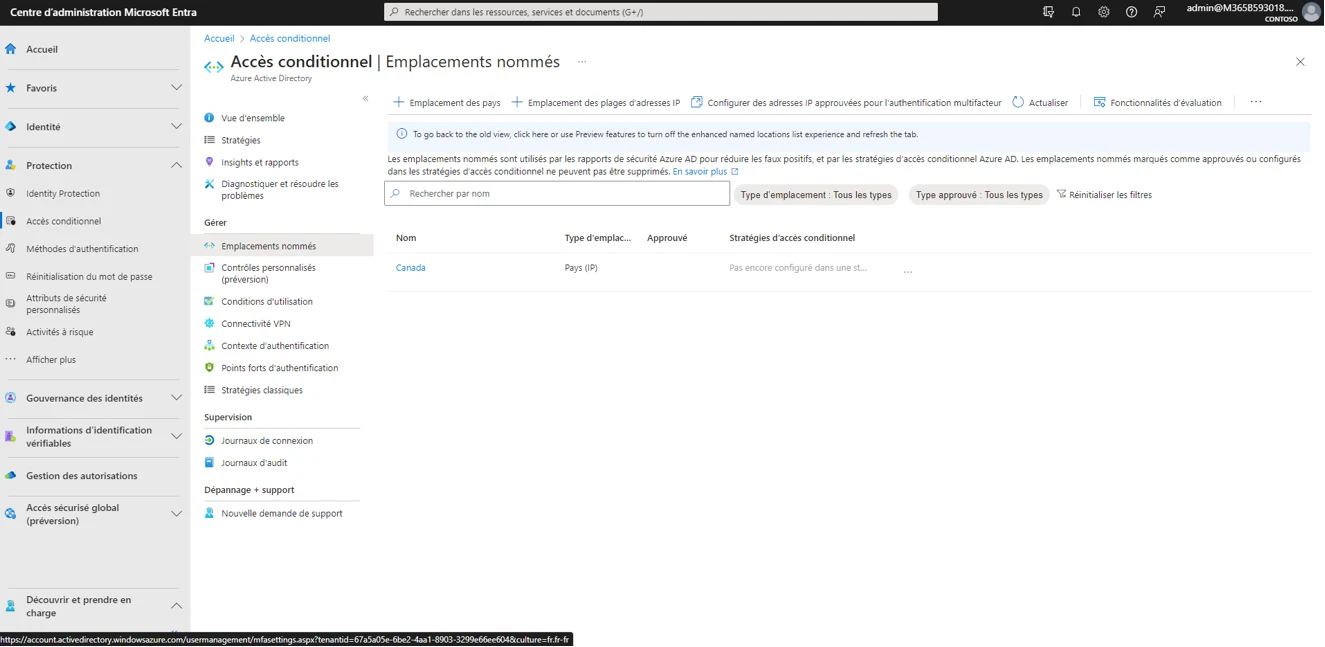The image size is (1325, 647).
Task: Collapse the resource menu with the double chevron
Action: (x=365, y=98)
